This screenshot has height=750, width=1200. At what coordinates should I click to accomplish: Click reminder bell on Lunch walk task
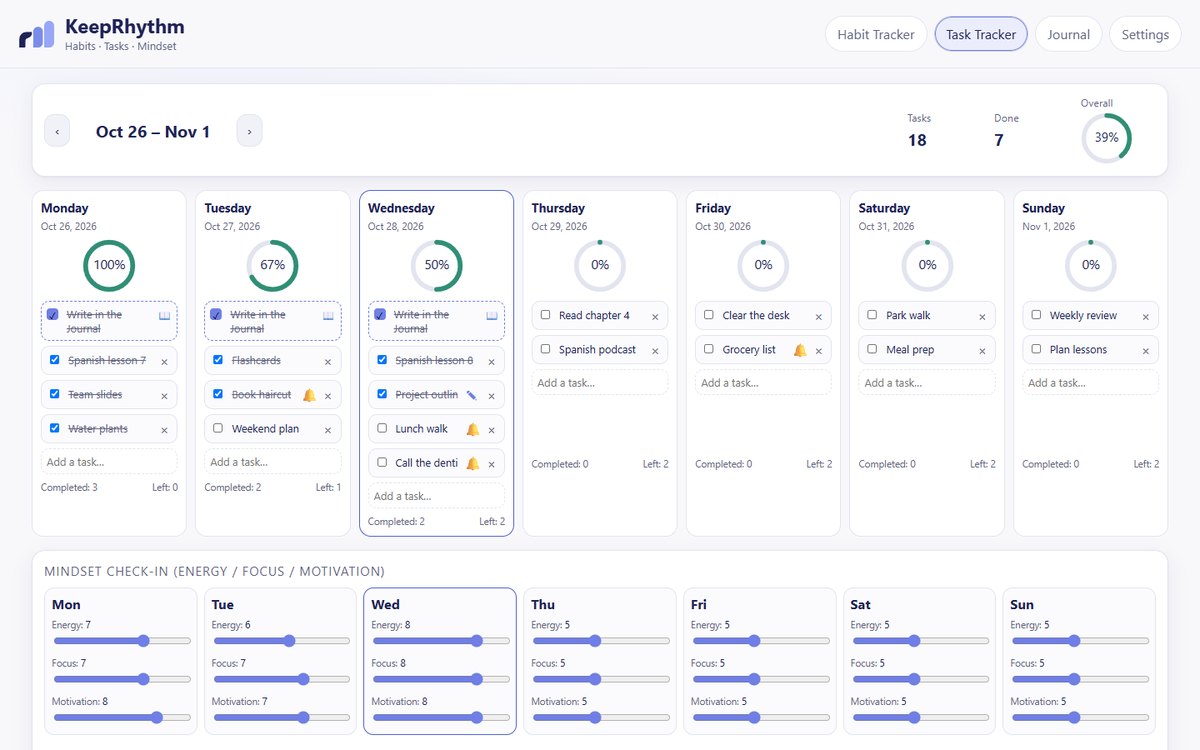[472, 429]
